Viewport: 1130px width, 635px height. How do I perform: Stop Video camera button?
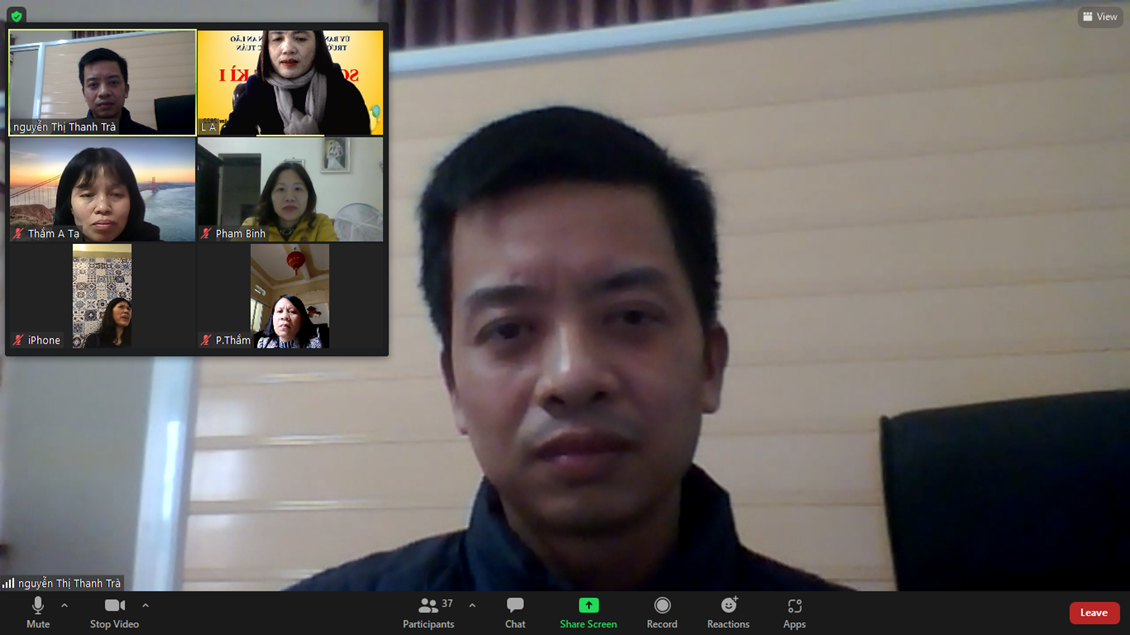click(114, 611)
